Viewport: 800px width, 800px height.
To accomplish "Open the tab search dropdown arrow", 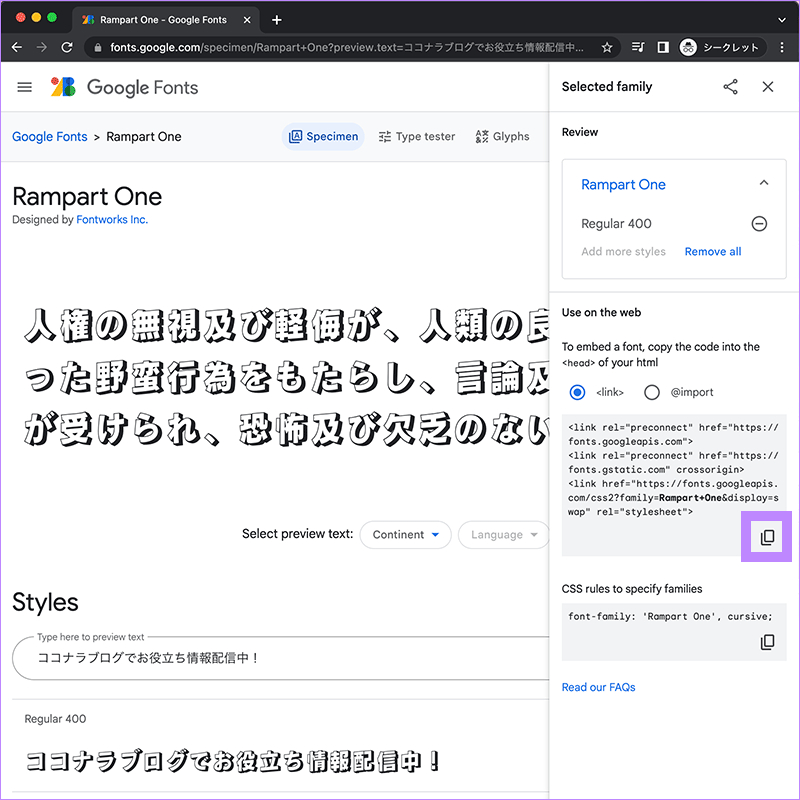I will pos(781,20).
